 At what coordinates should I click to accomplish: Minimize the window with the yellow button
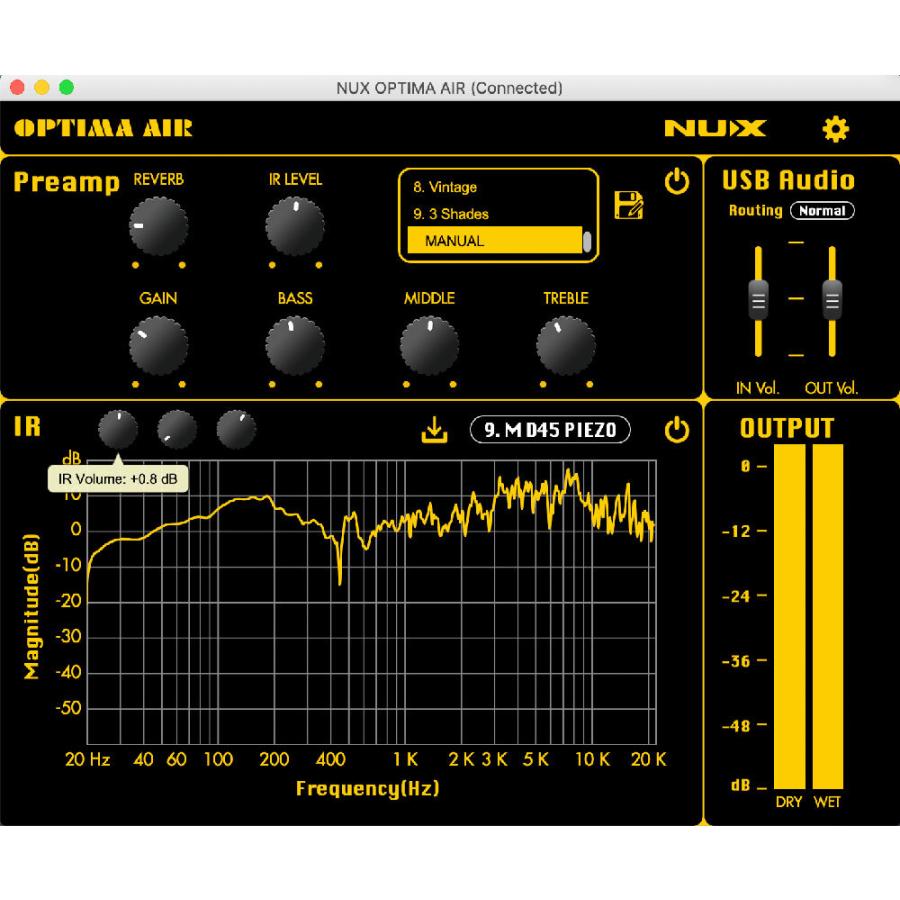(42, 87)
